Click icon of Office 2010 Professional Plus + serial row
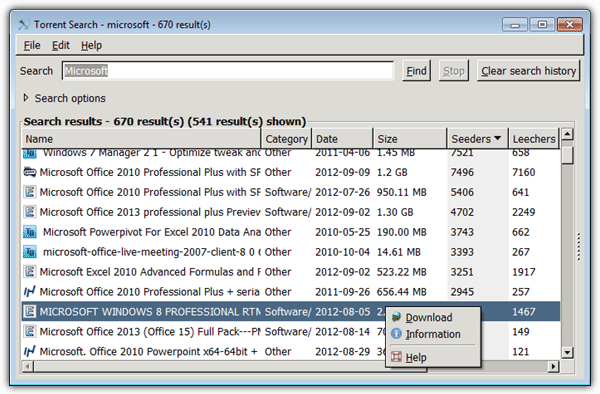 29,291
